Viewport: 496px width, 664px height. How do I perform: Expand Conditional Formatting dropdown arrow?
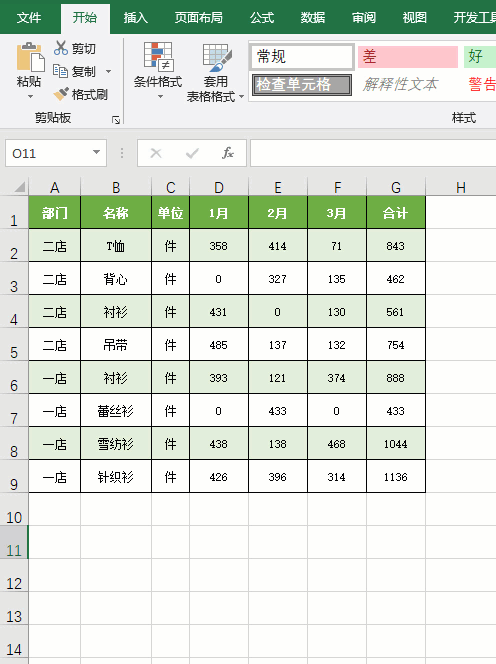(160, 97)
